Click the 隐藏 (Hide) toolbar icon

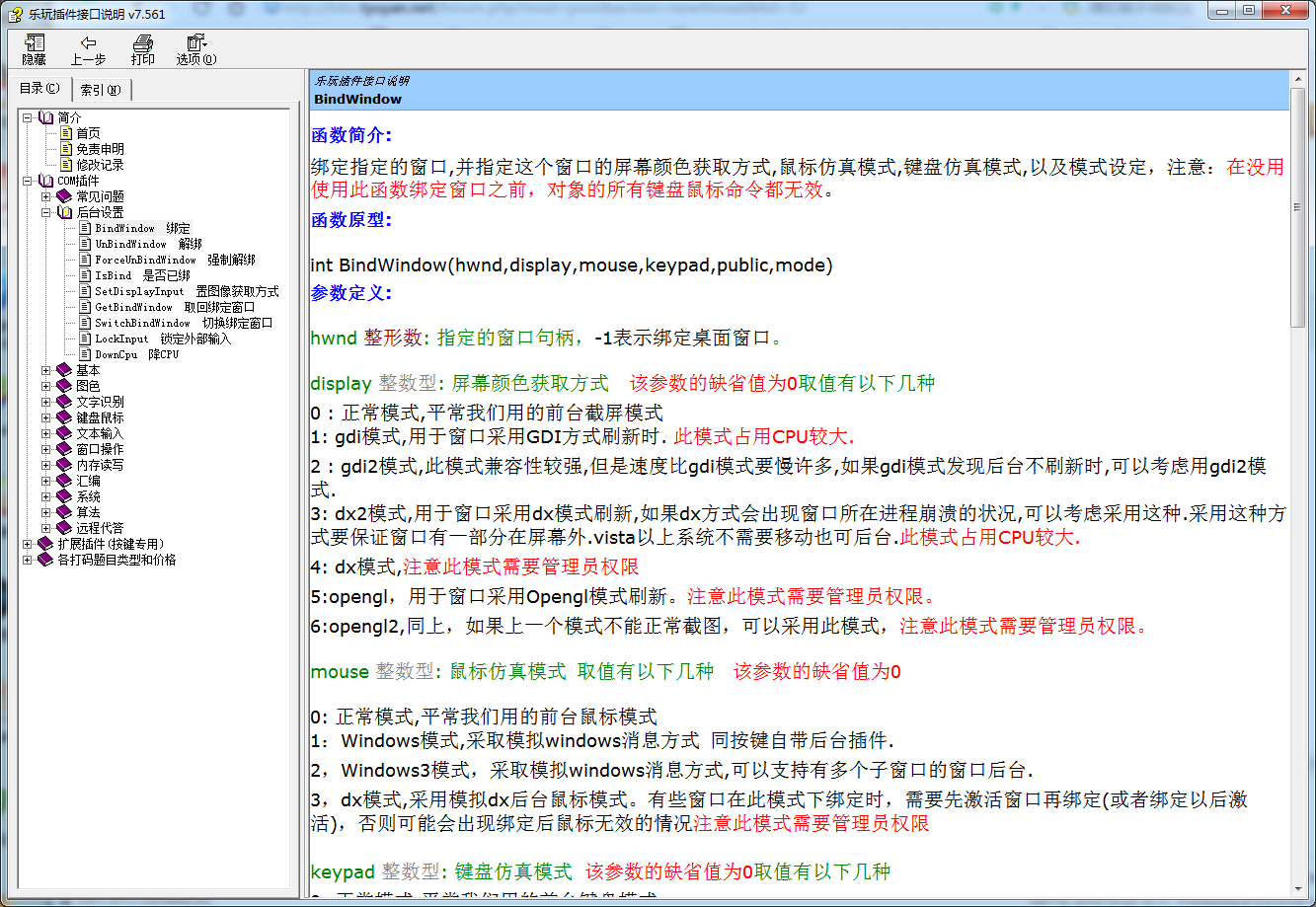coord(35,42)
